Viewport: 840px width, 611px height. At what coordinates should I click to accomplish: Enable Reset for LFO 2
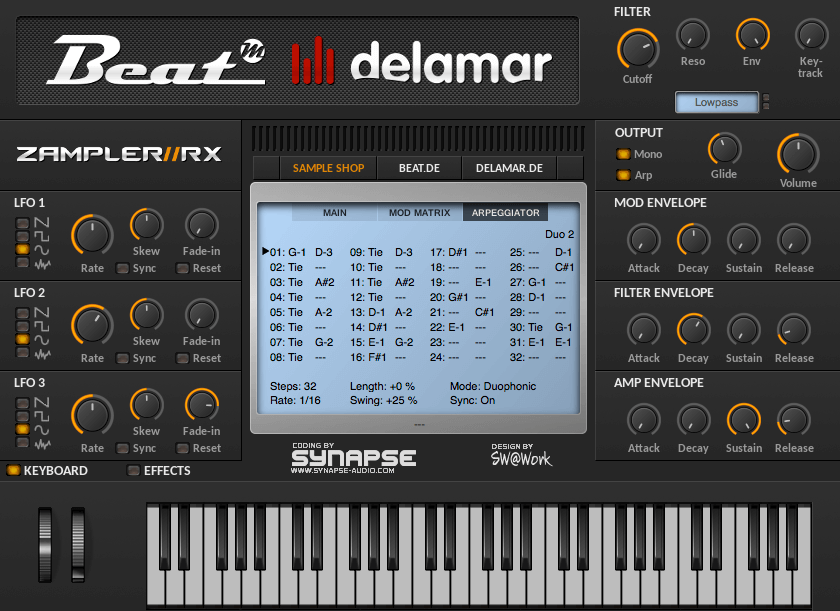(x=183, y=358)
